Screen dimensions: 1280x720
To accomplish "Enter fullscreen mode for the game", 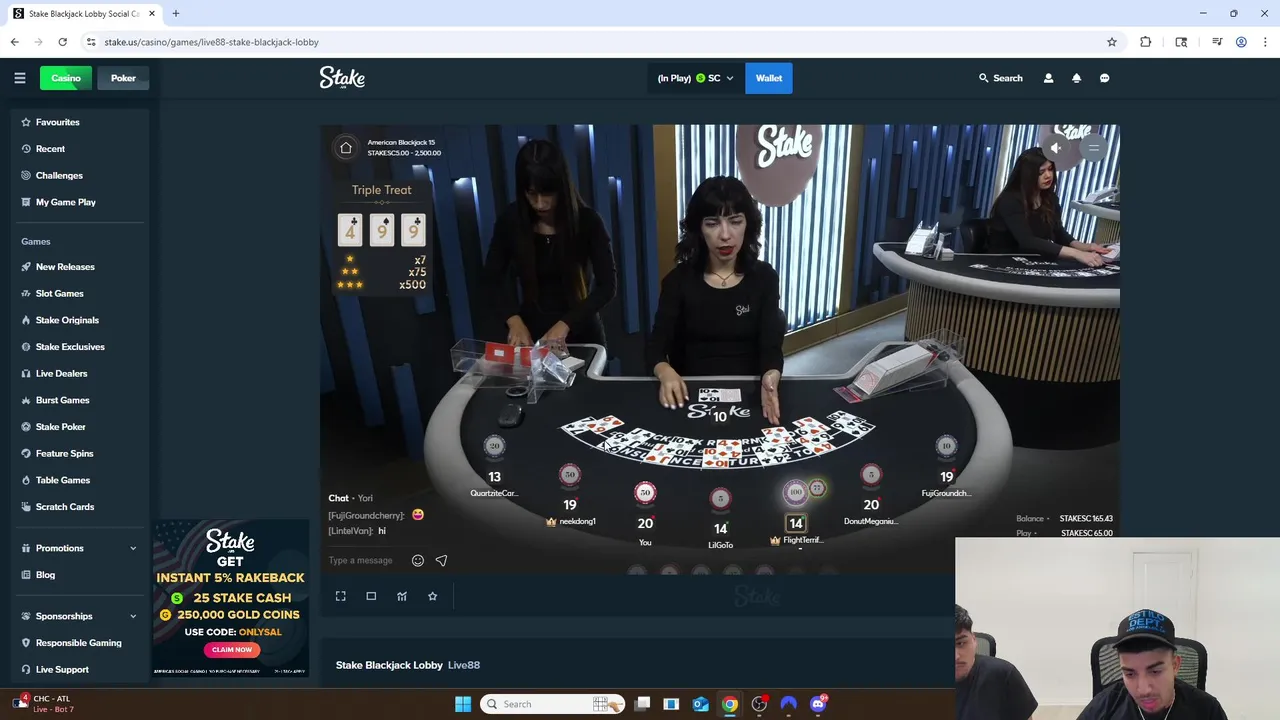I will 341,596.
